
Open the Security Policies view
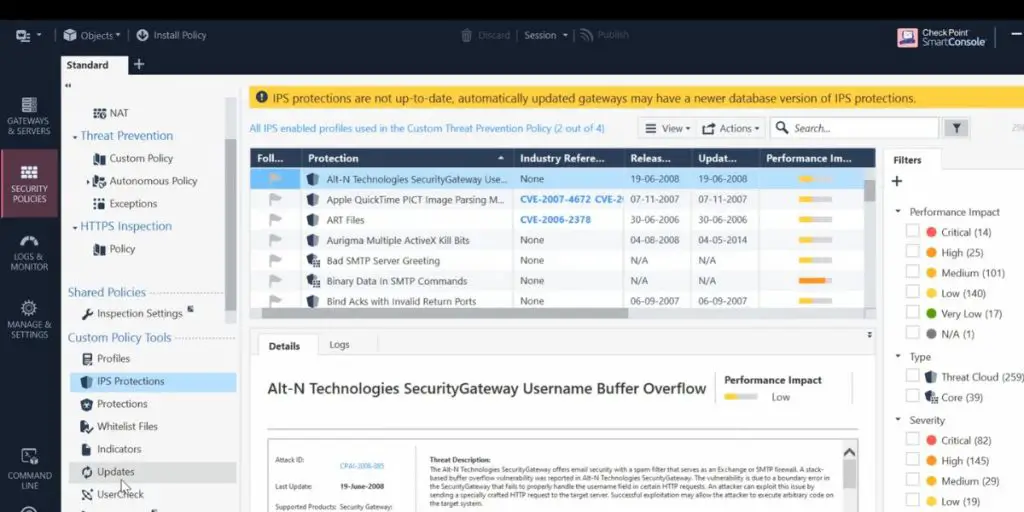point(29,183)
